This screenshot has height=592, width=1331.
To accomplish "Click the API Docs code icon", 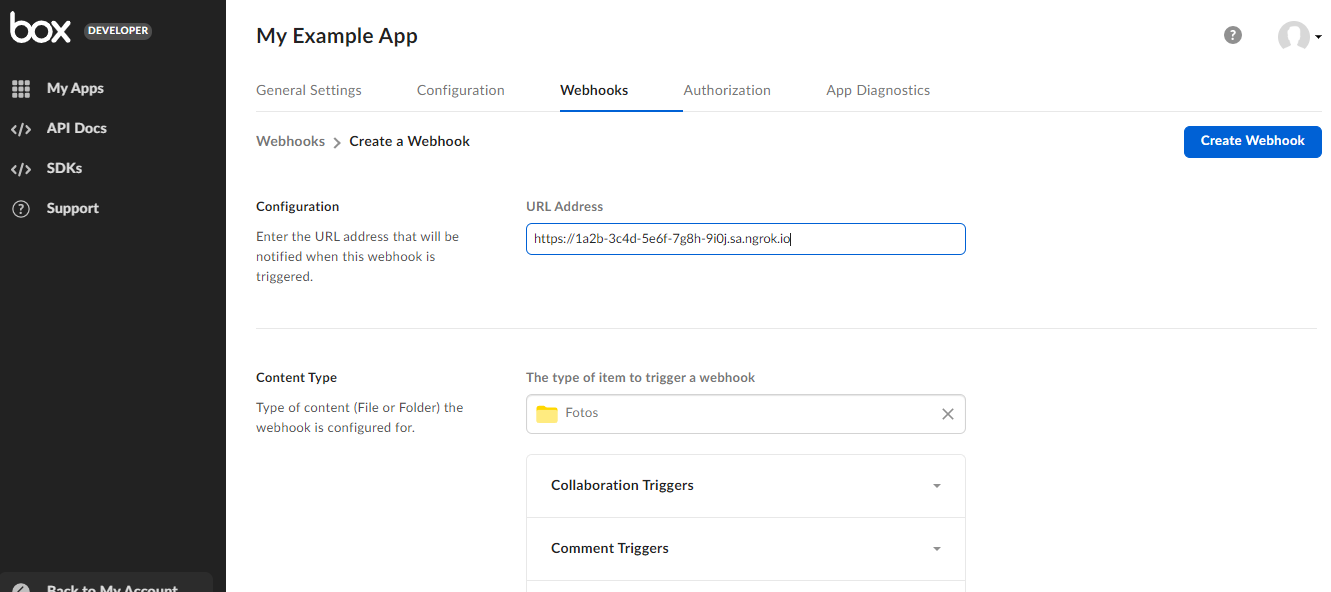I will [21, 128].
